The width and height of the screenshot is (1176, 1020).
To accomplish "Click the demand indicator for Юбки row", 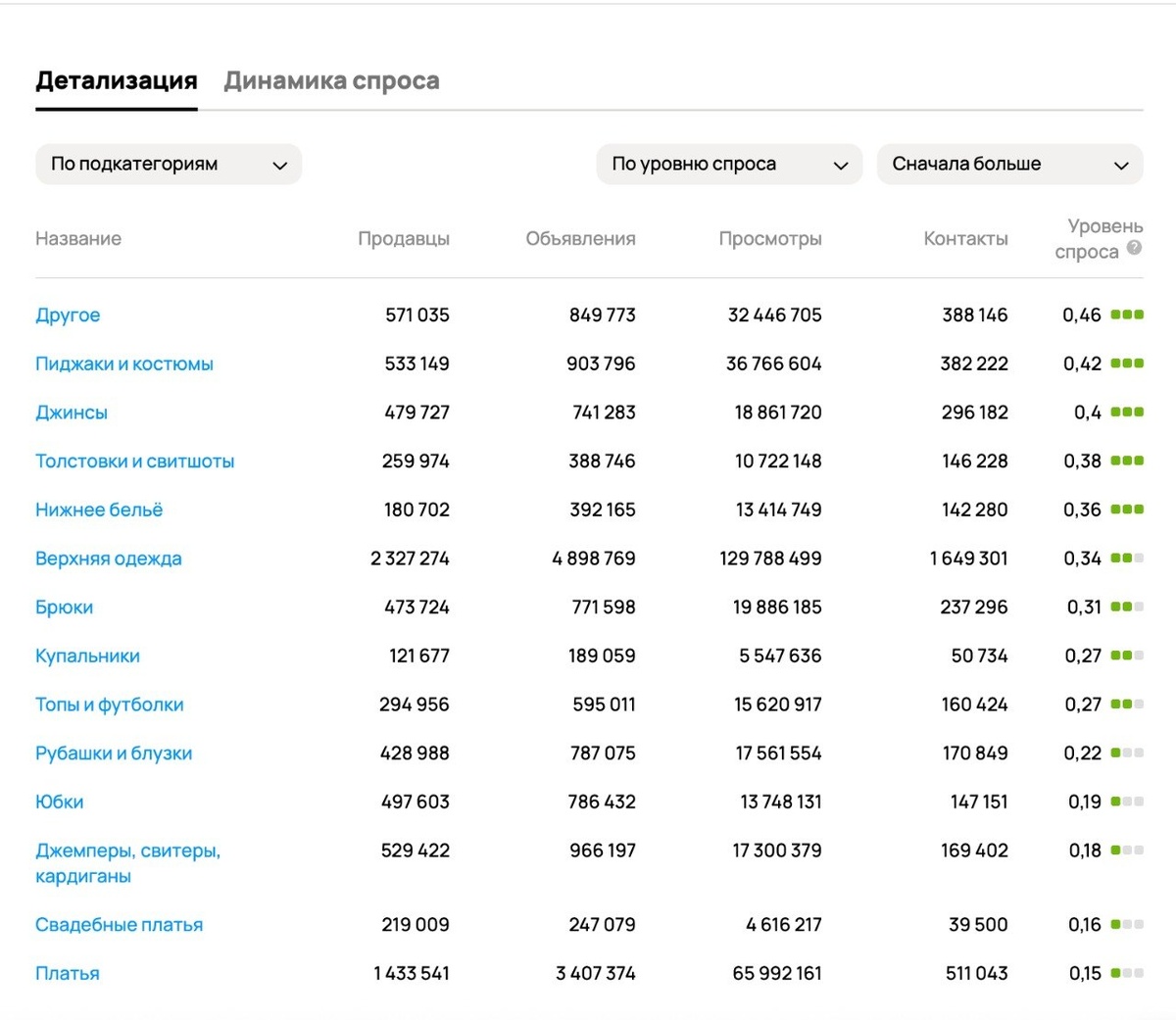I will click(x=1127, y=801).
